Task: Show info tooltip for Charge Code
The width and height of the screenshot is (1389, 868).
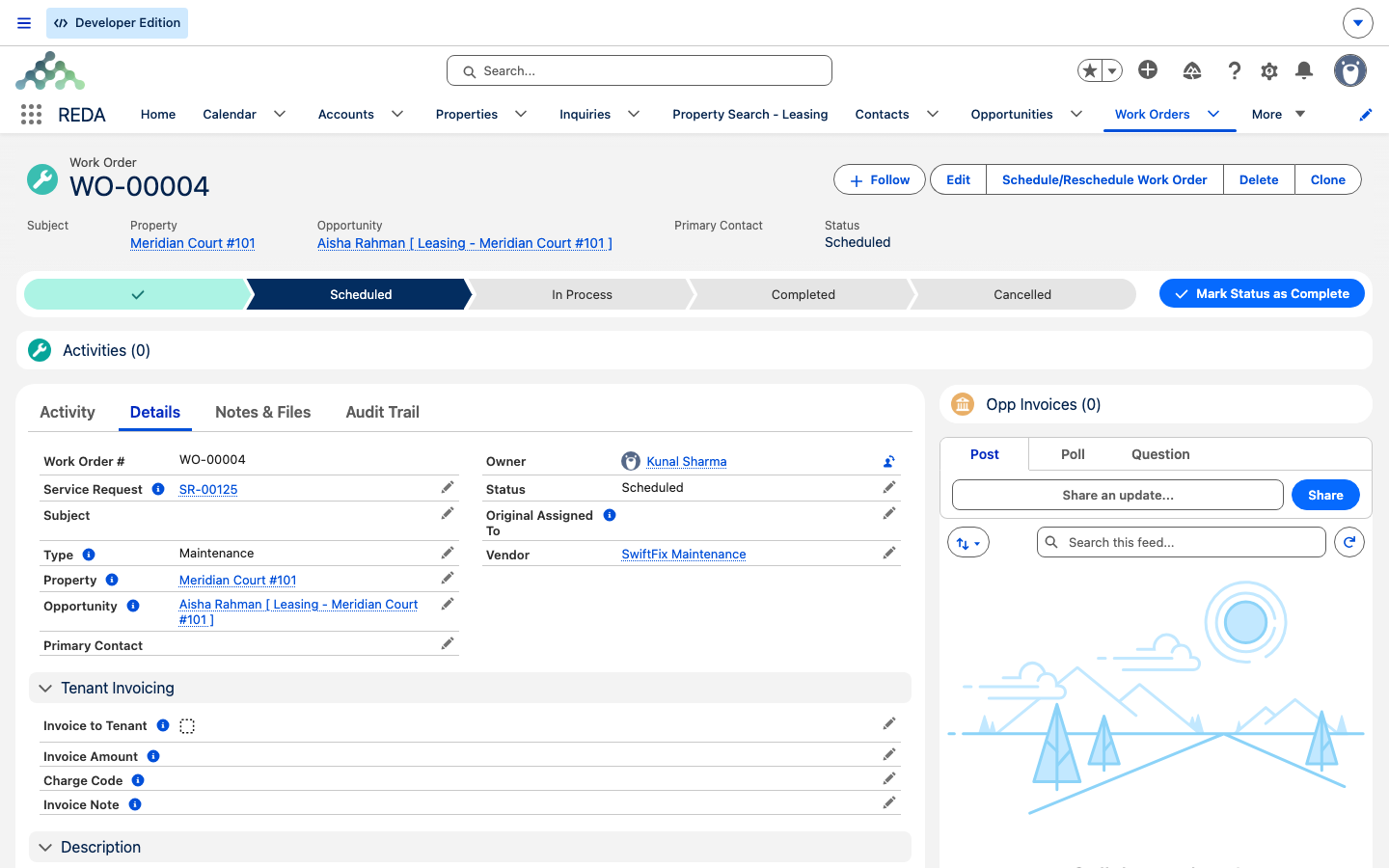Action: coord(138,780)
